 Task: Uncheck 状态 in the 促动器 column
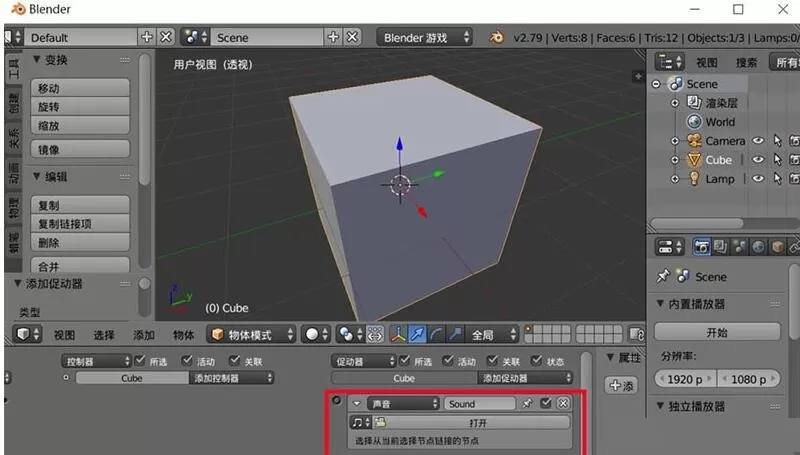536,361
